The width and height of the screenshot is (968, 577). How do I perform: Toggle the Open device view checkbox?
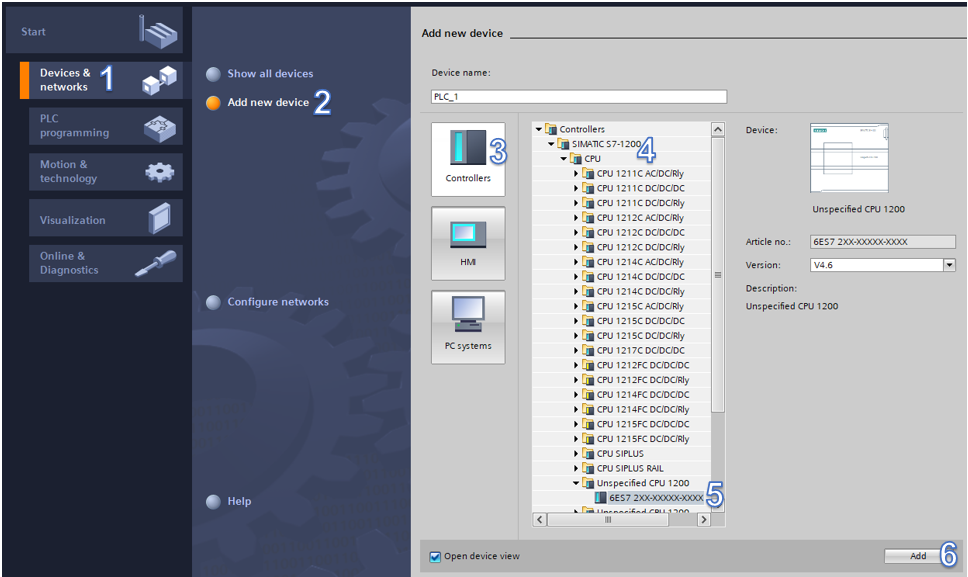click(x=435, y=557)
